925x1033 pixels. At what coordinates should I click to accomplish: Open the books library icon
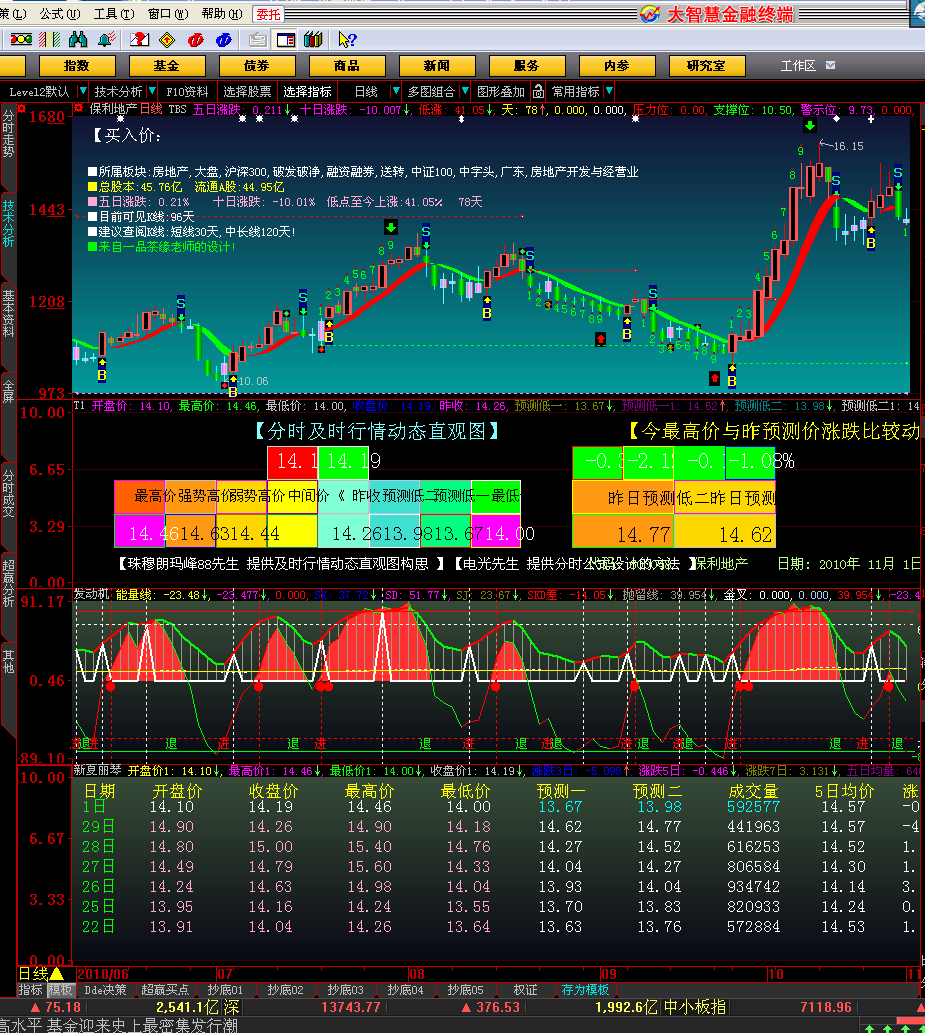(314, 40)
